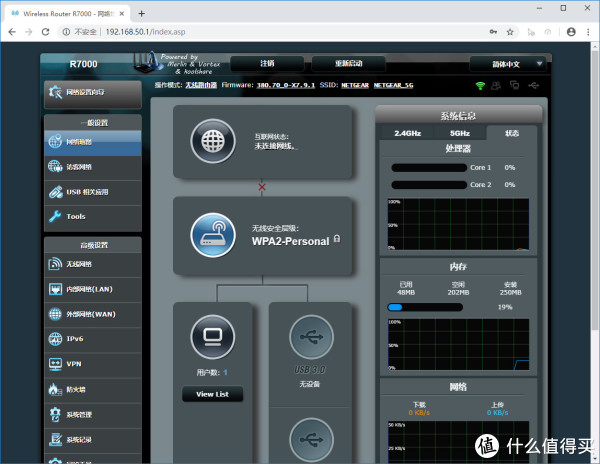
Task: Open the firewall menu item
Action: point(93,389)
